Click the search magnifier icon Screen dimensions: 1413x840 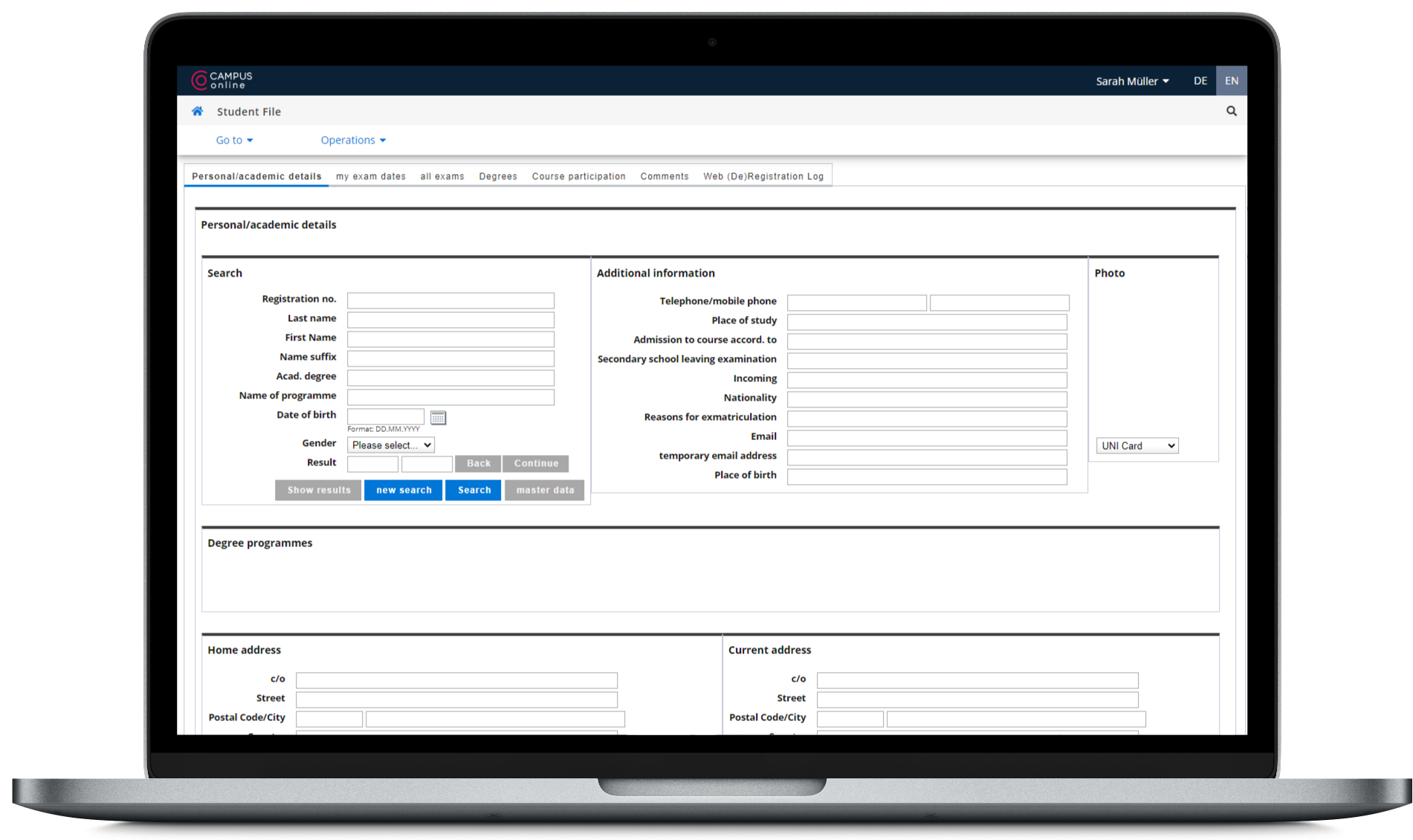click(x=1231, y=112)
